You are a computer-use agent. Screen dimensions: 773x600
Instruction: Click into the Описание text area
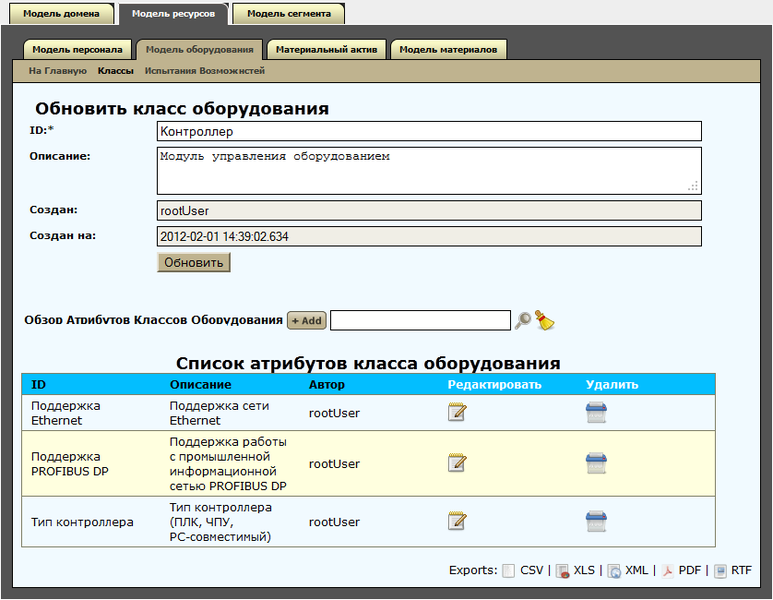[429, 171]
